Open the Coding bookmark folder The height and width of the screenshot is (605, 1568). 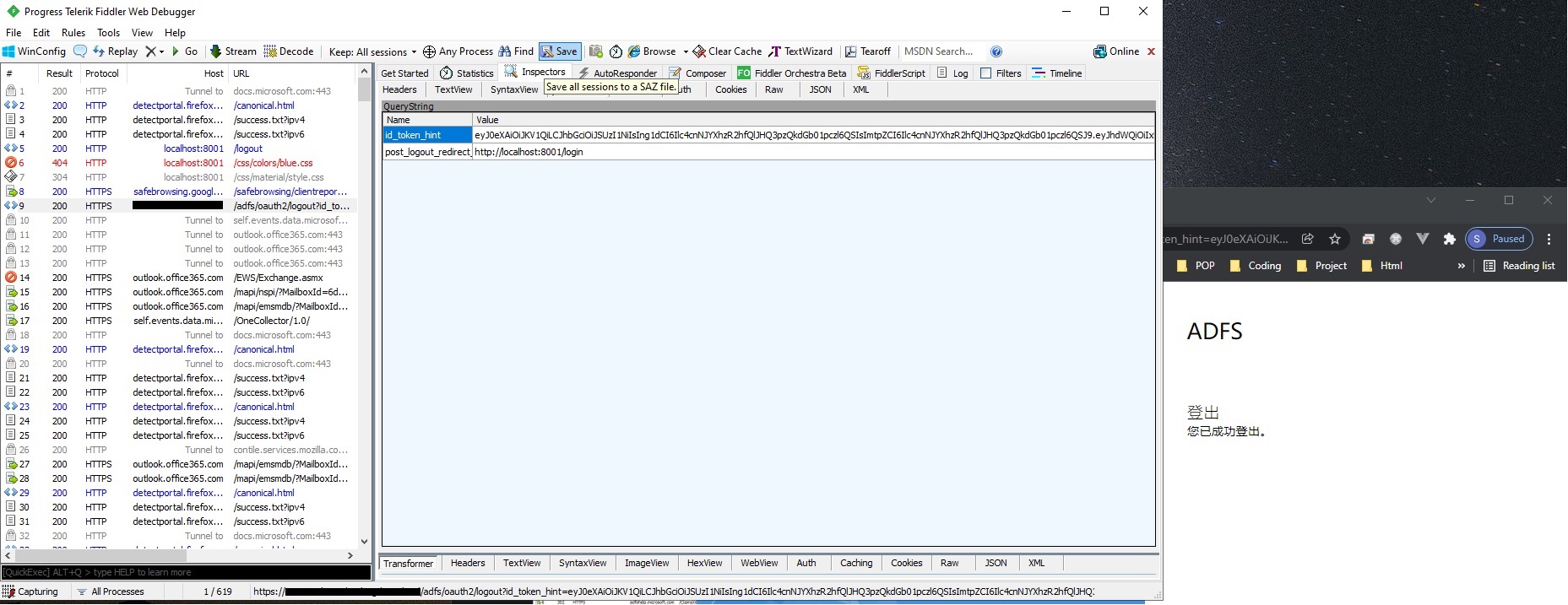(1256, 266)
